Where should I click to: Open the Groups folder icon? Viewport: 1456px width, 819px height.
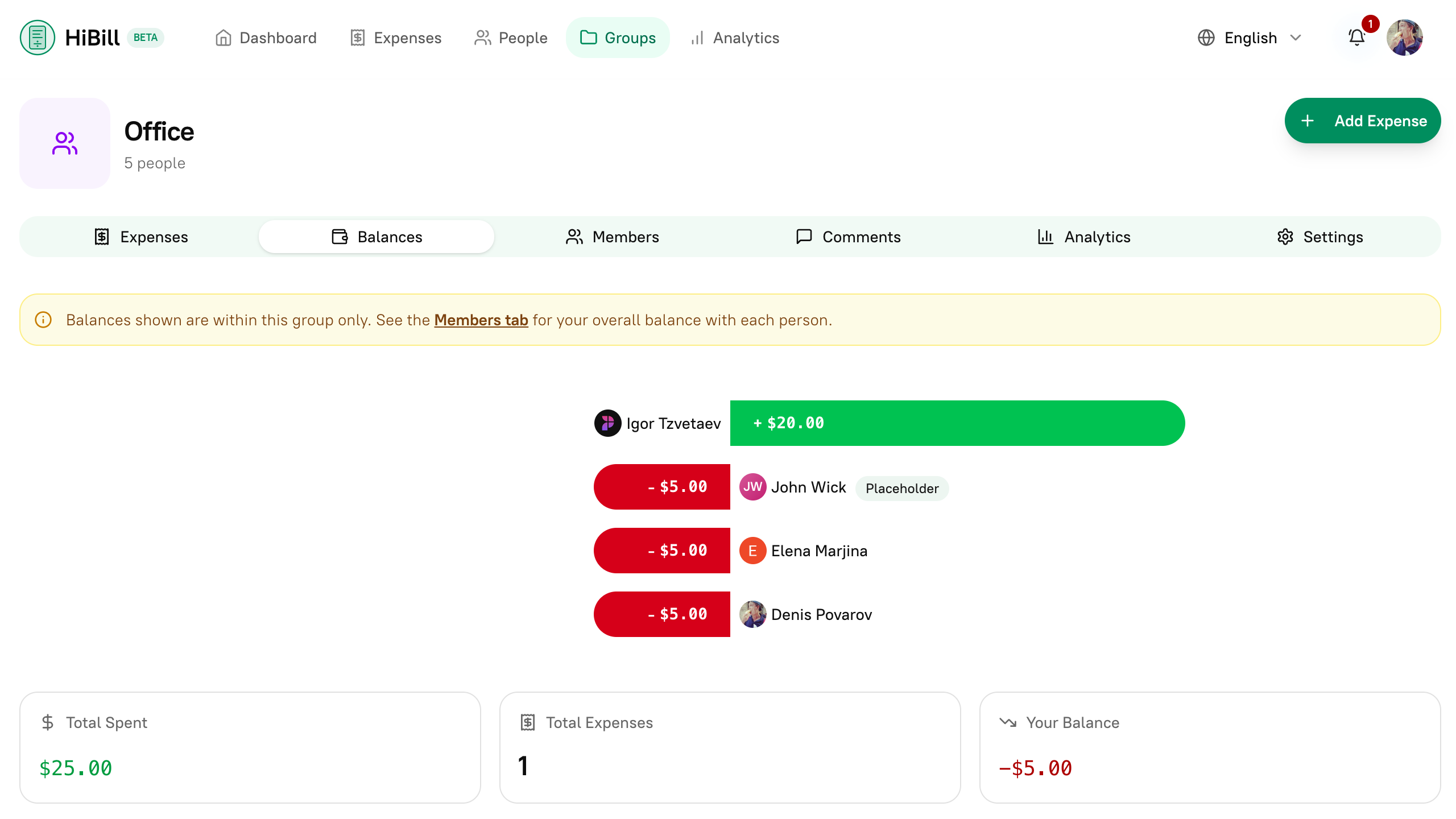click(x=589, y=38)
